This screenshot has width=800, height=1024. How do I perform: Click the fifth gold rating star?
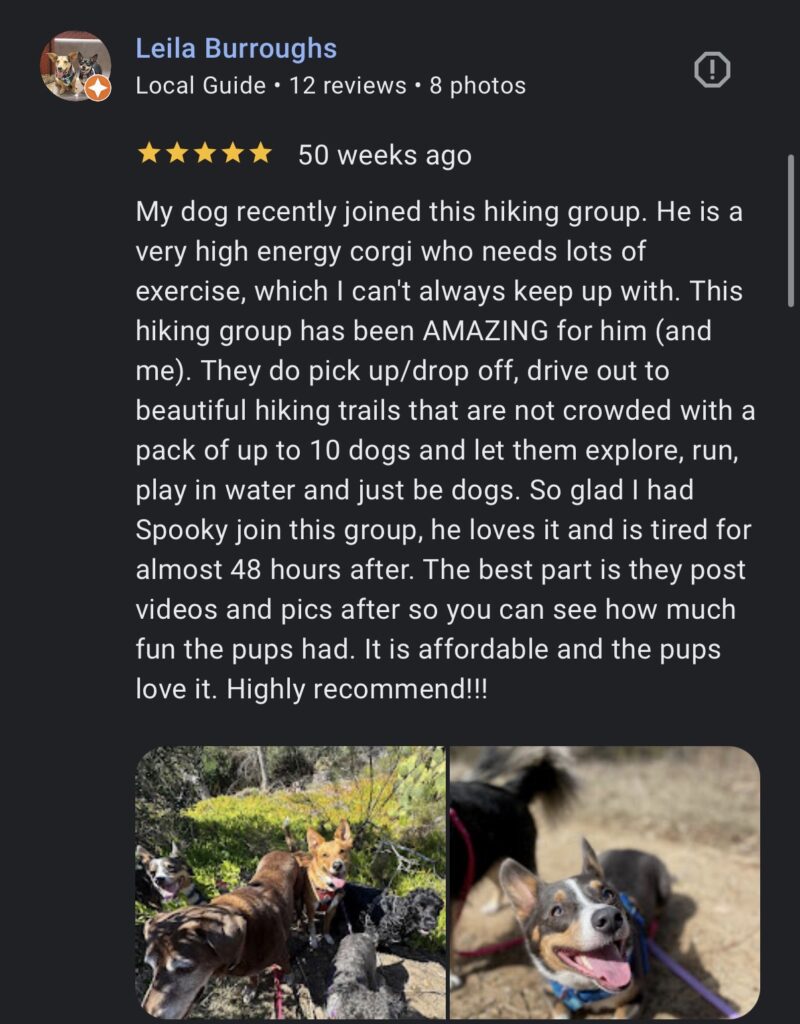[x=261, y=154]
